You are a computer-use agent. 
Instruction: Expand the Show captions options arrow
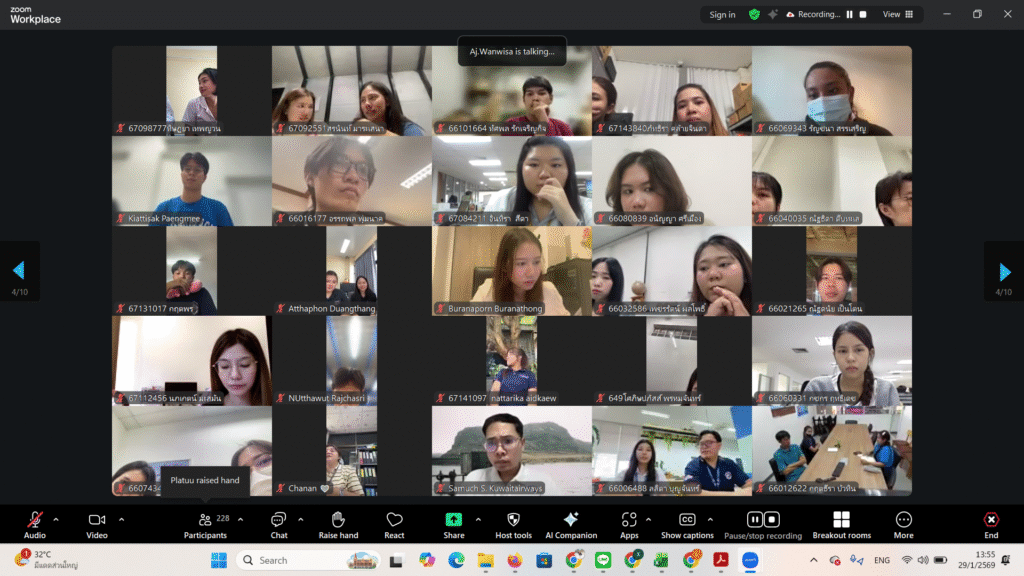(x=712, y=519)
